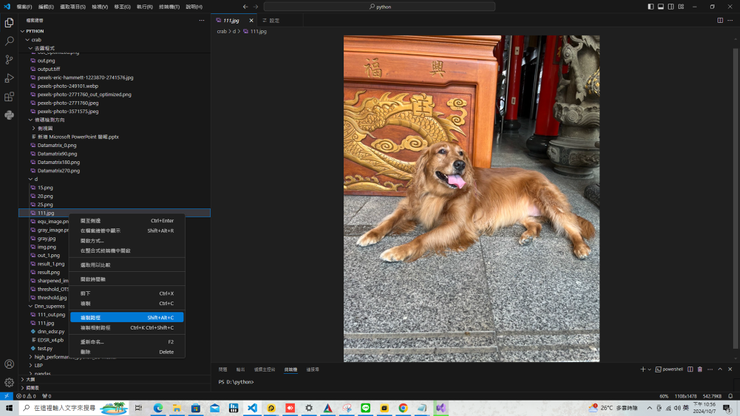Collapse the crab folder
Viewport: 740px width, 416px height.
[x=38, y=40]
